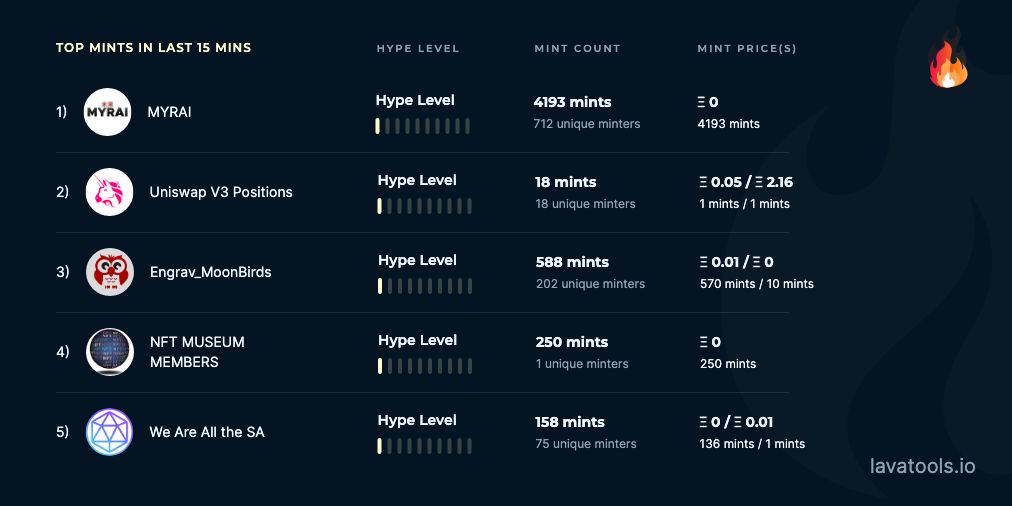Select the 18 mints count

pos(566,182)
